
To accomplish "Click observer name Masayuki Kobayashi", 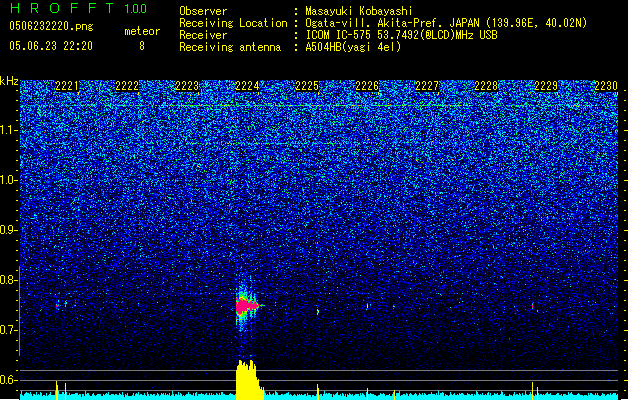I will [x=358, y=11].
